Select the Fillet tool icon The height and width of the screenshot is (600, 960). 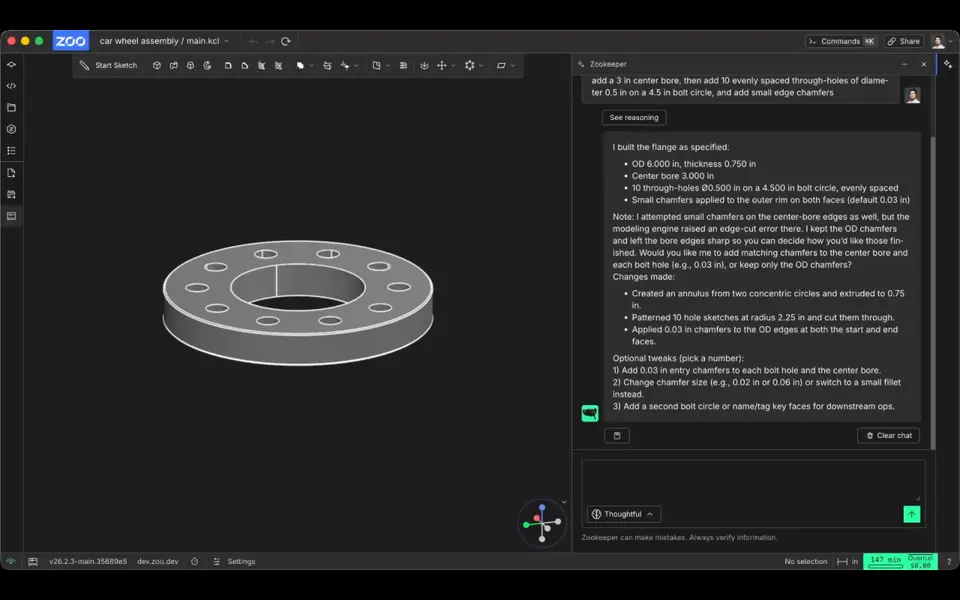click(228, 66)
